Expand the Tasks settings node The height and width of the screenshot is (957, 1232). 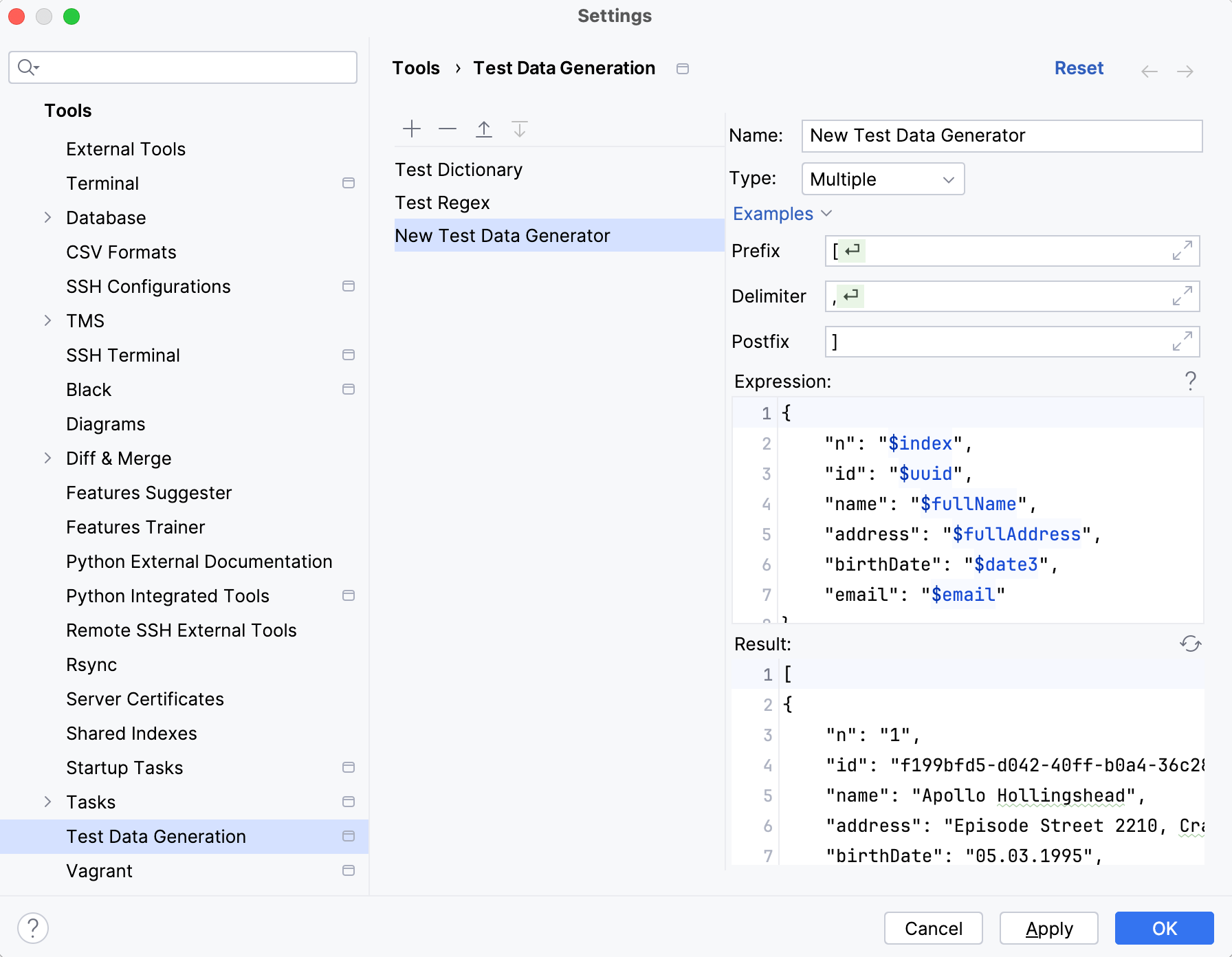pyautogui.click(x=47, y=802)
